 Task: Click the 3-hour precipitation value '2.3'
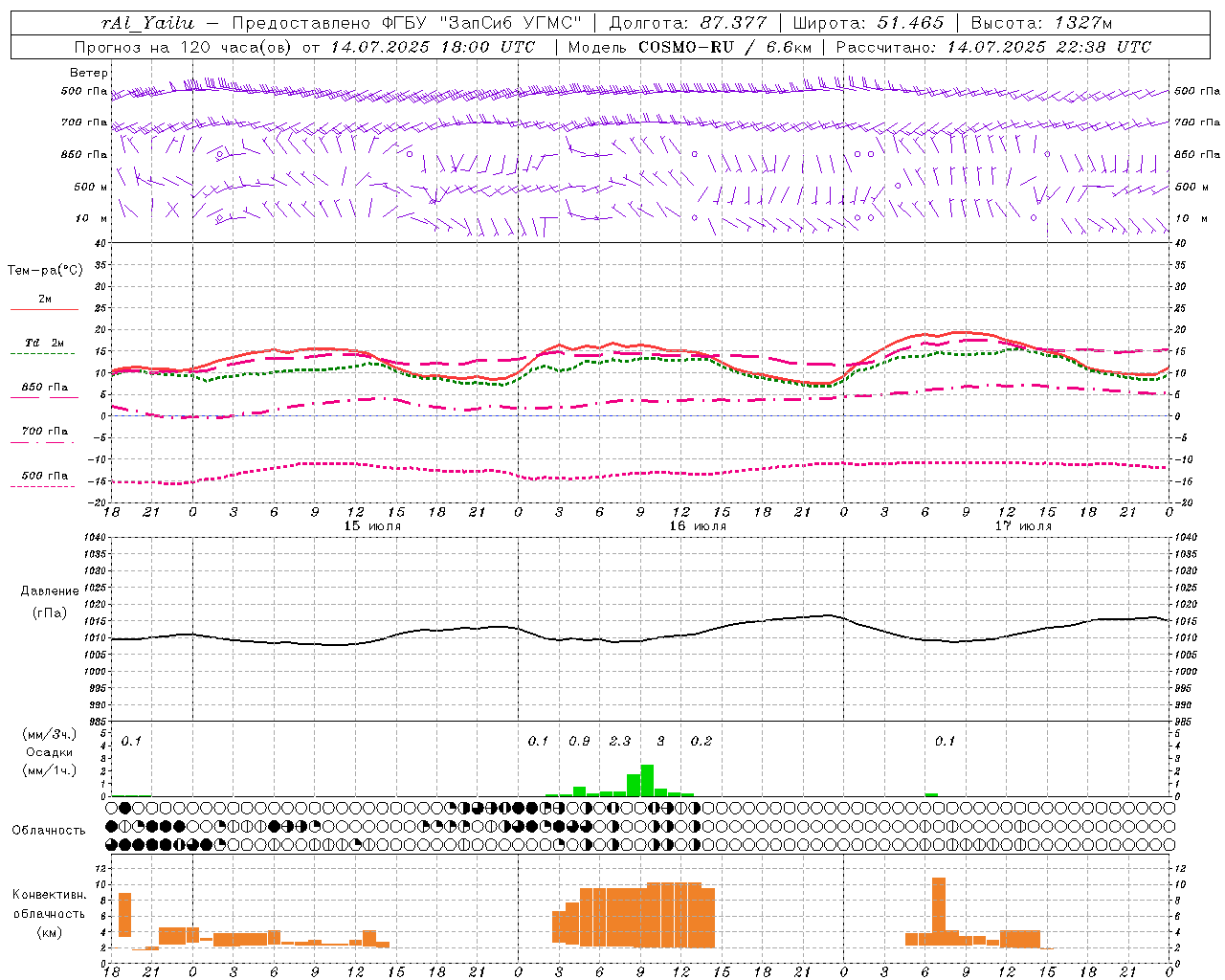620,742
